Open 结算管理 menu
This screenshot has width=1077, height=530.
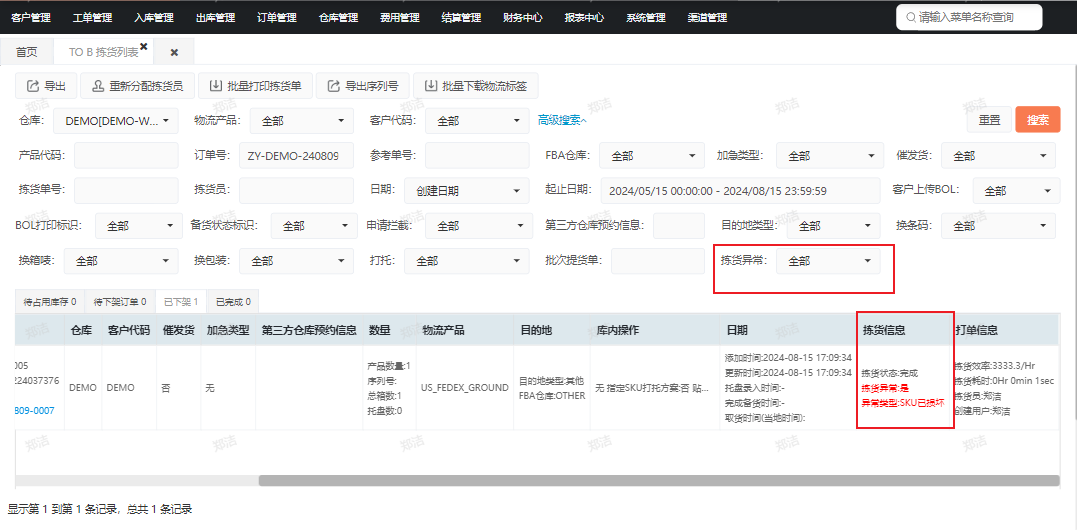(461, 17)
